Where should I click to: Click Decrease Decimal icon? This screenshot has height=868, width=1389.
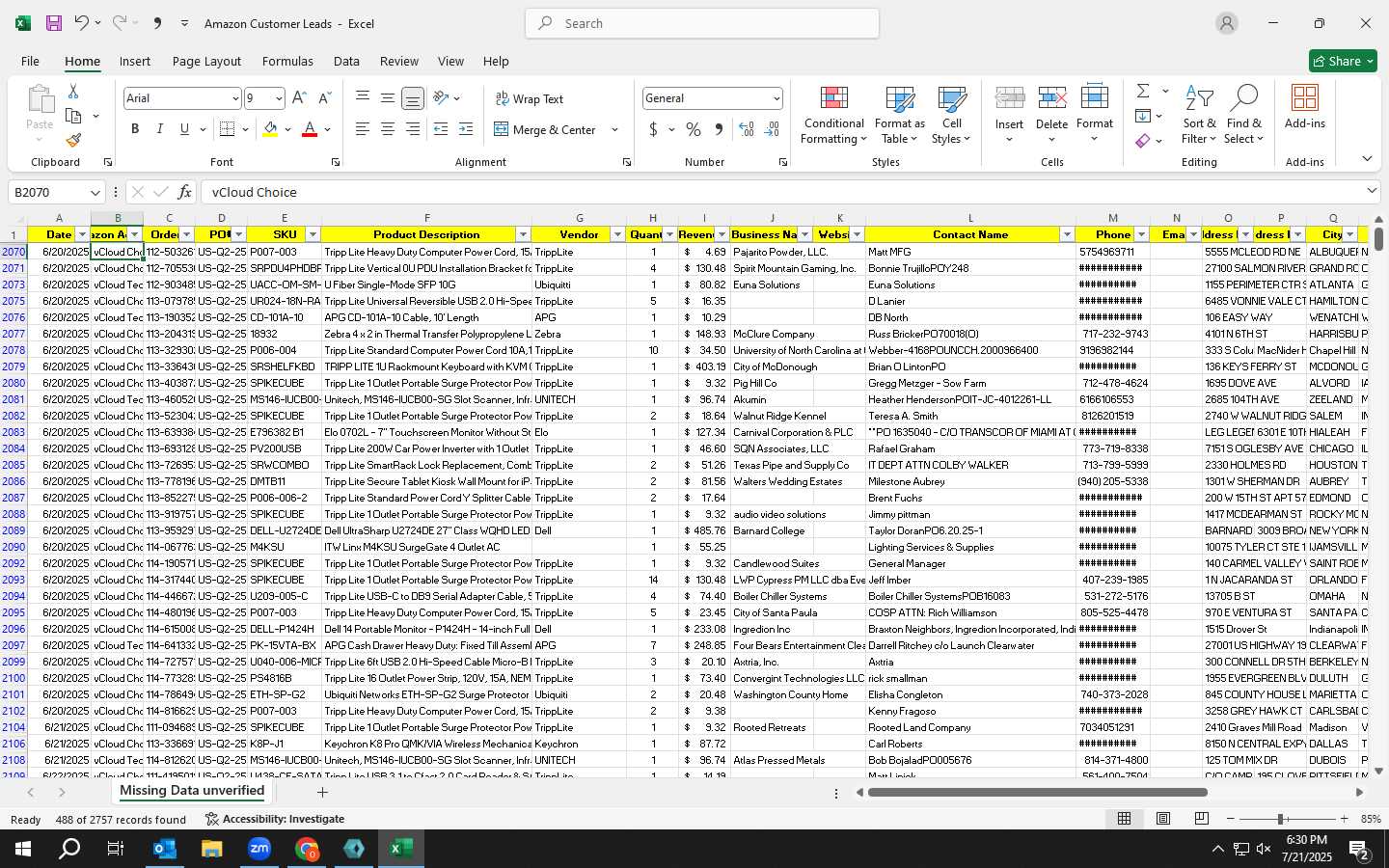point(772,129)
